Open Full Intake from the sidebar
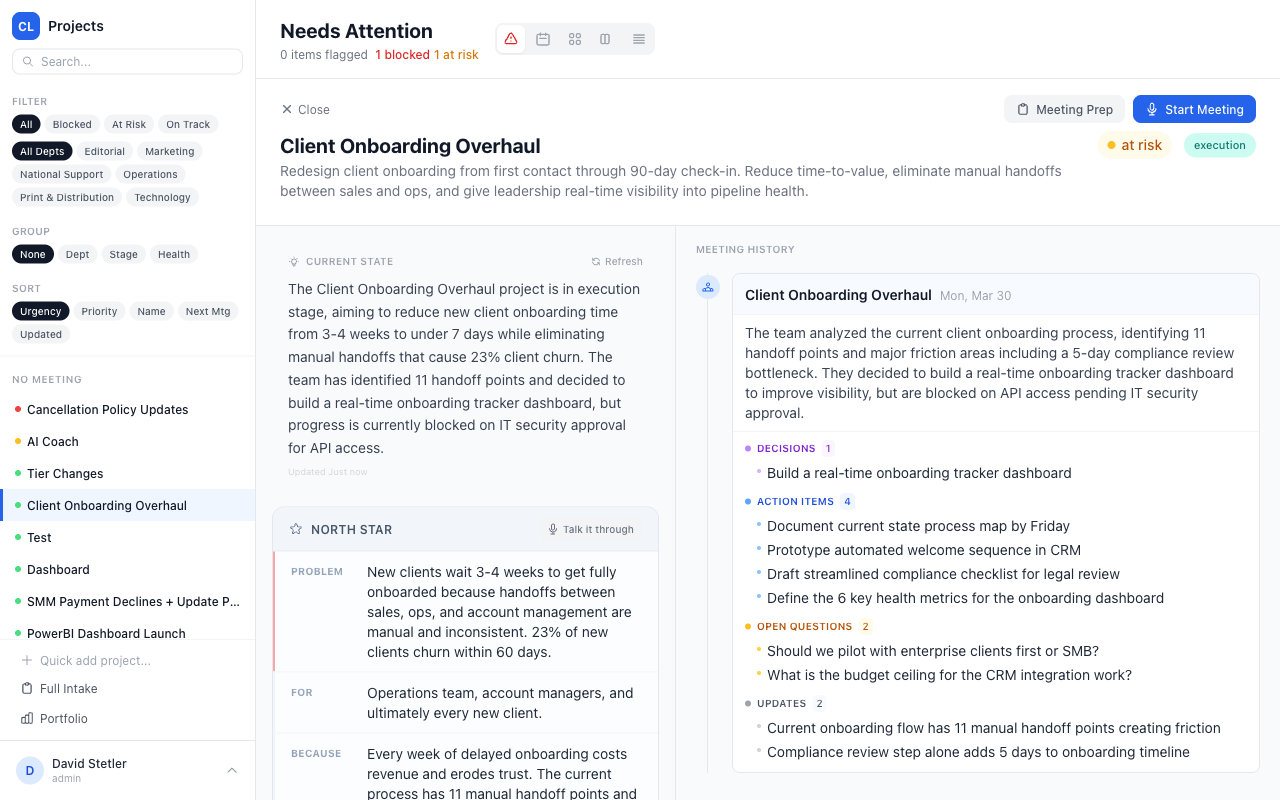This screenshot has width=1280, height=800. pos(68,688)
